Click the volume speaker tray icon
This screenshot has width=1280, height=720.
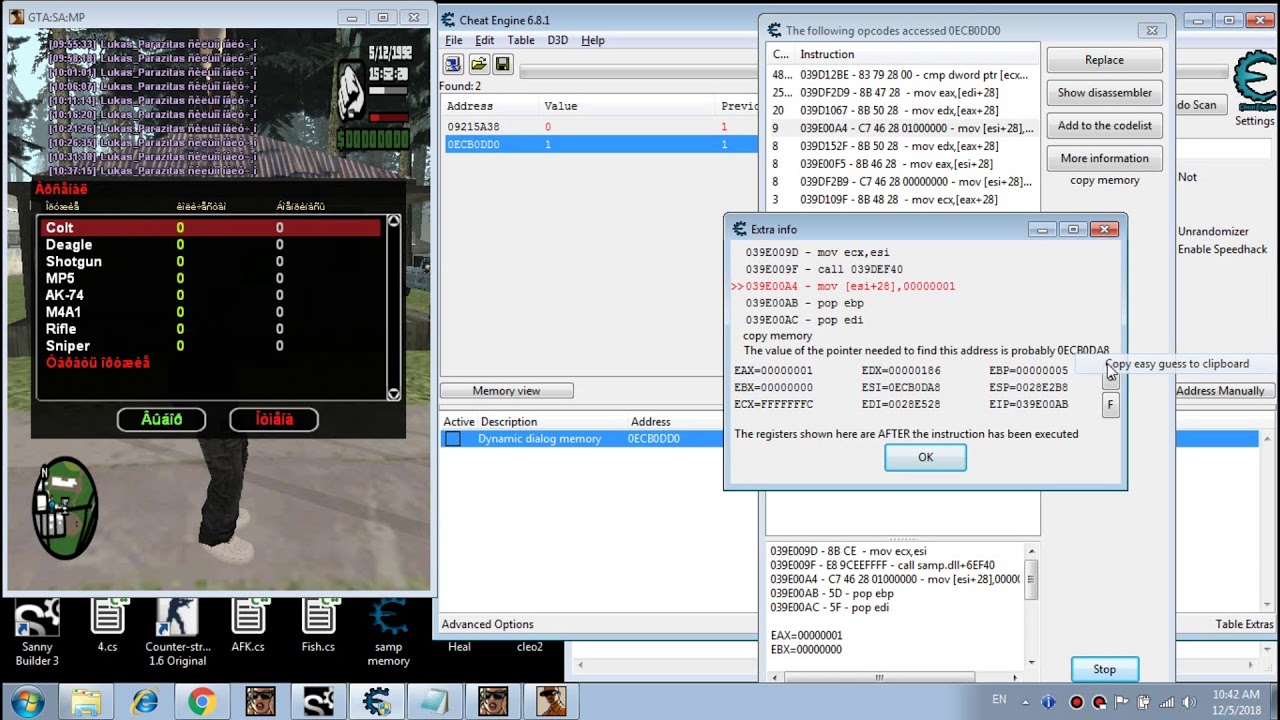point(1187,702)
